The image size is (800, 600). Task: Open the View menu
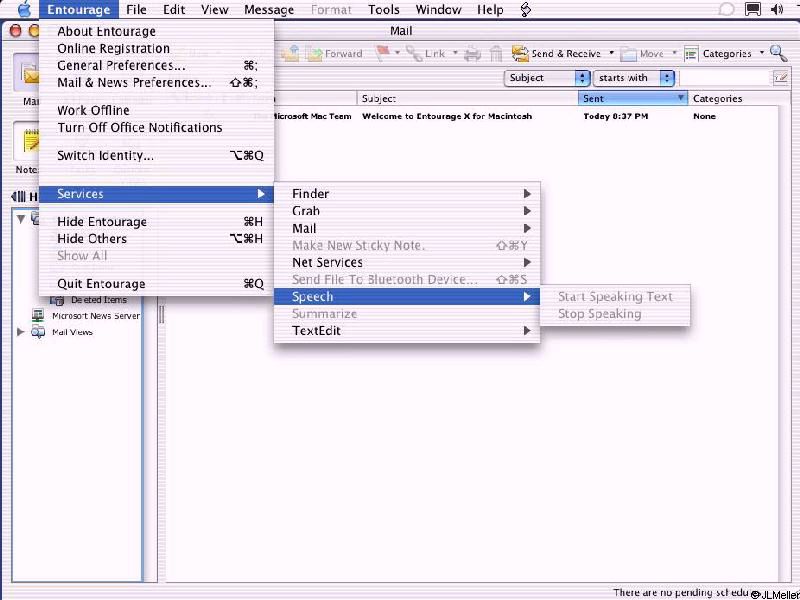point(214,10)
